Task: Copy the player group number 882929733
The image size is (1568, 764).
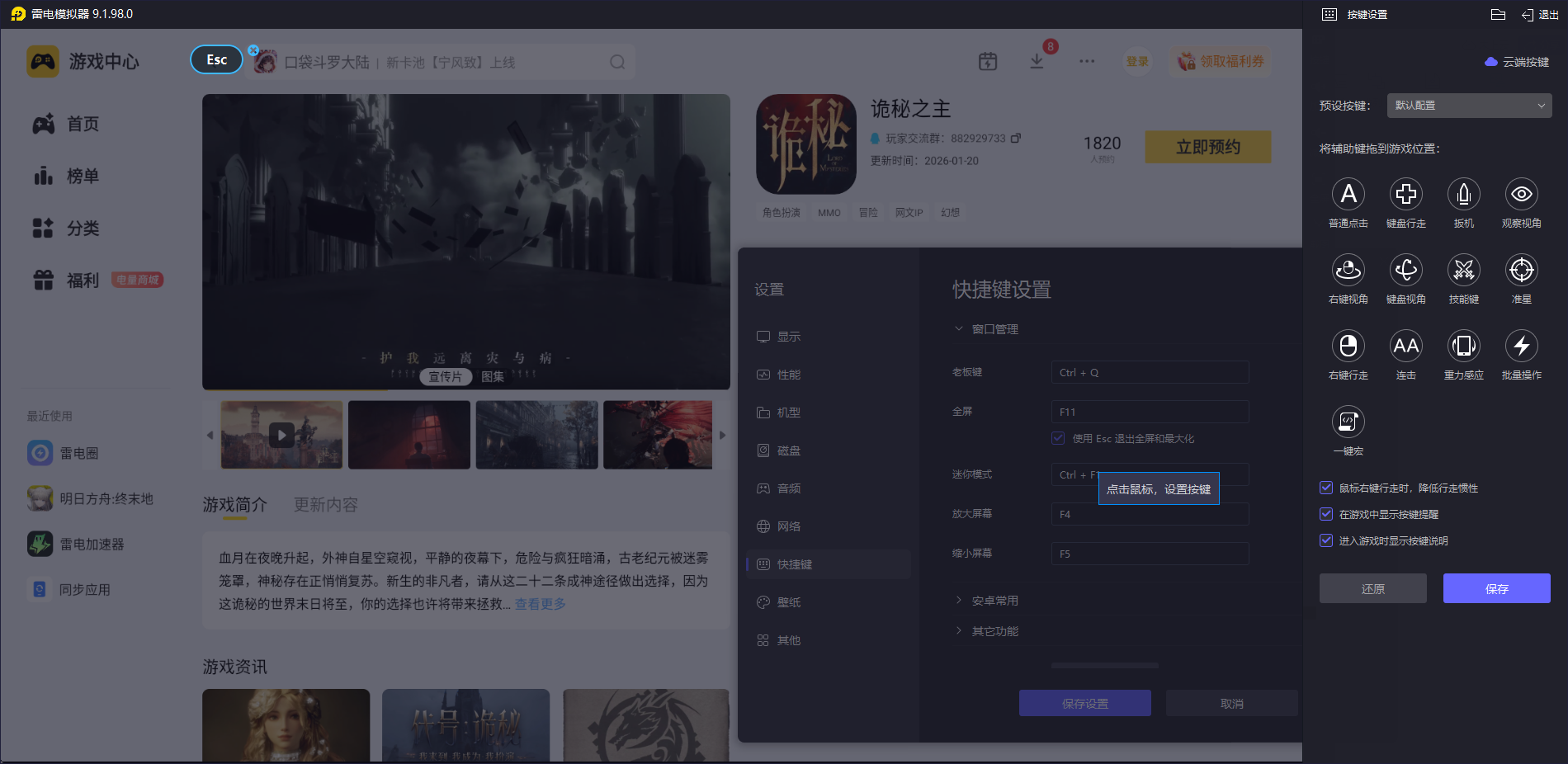Action: 1016,138
